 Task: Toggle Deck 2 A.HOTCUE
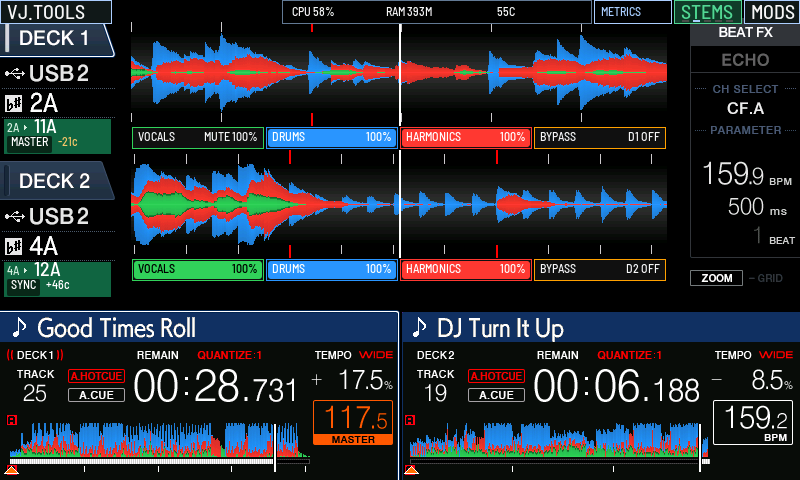[x=496, y=376]
